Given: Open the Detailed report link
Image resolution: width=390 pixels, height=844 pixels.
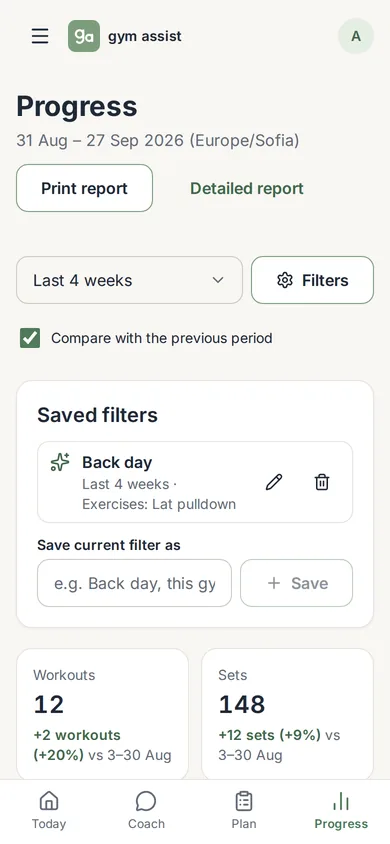Looking at the screenshot, I should 247,188.
